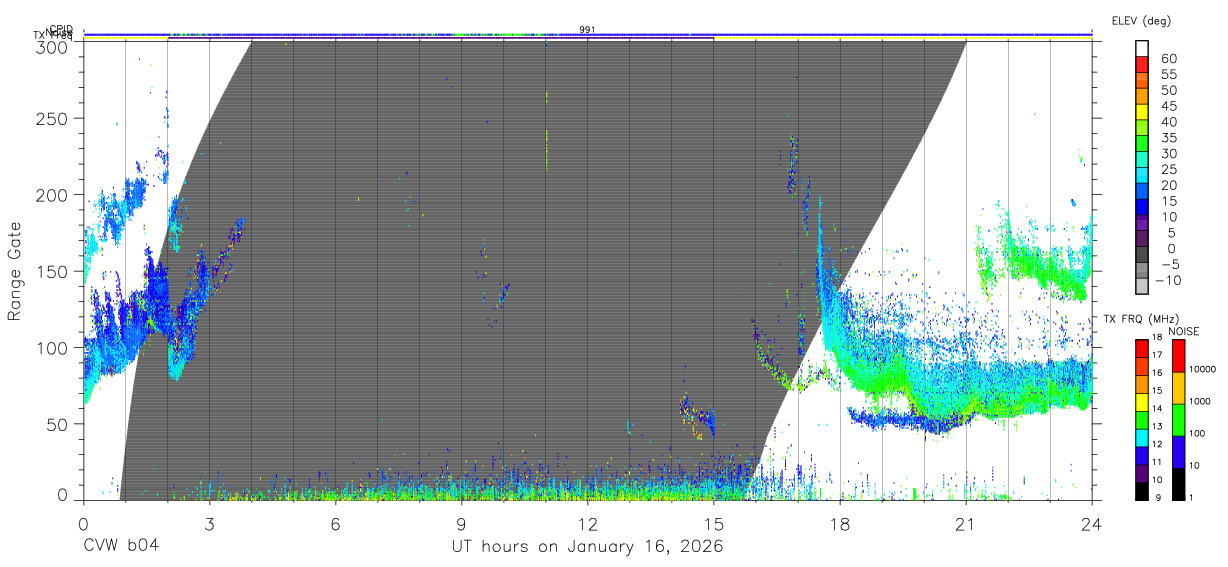Screen dimensions: 1228x567
Task: Click the '200' range gate tick label
Action: (51, 195)
